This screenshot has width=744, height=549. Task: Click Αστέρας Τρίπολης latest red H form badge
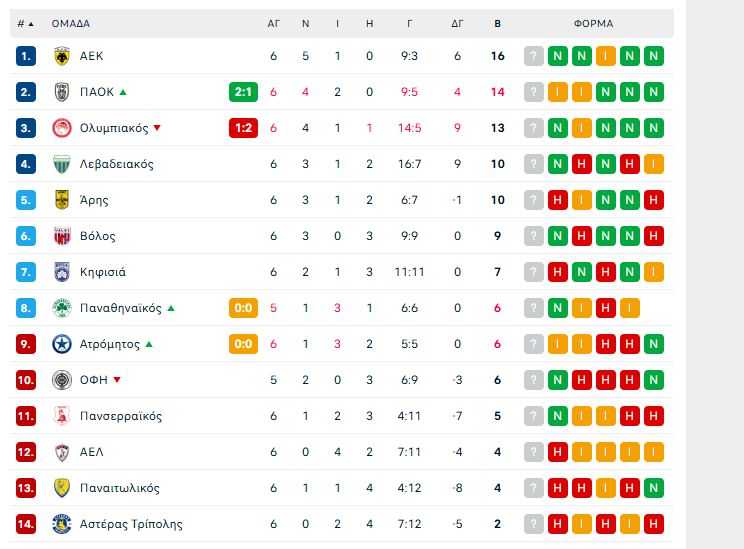[654, 524]
